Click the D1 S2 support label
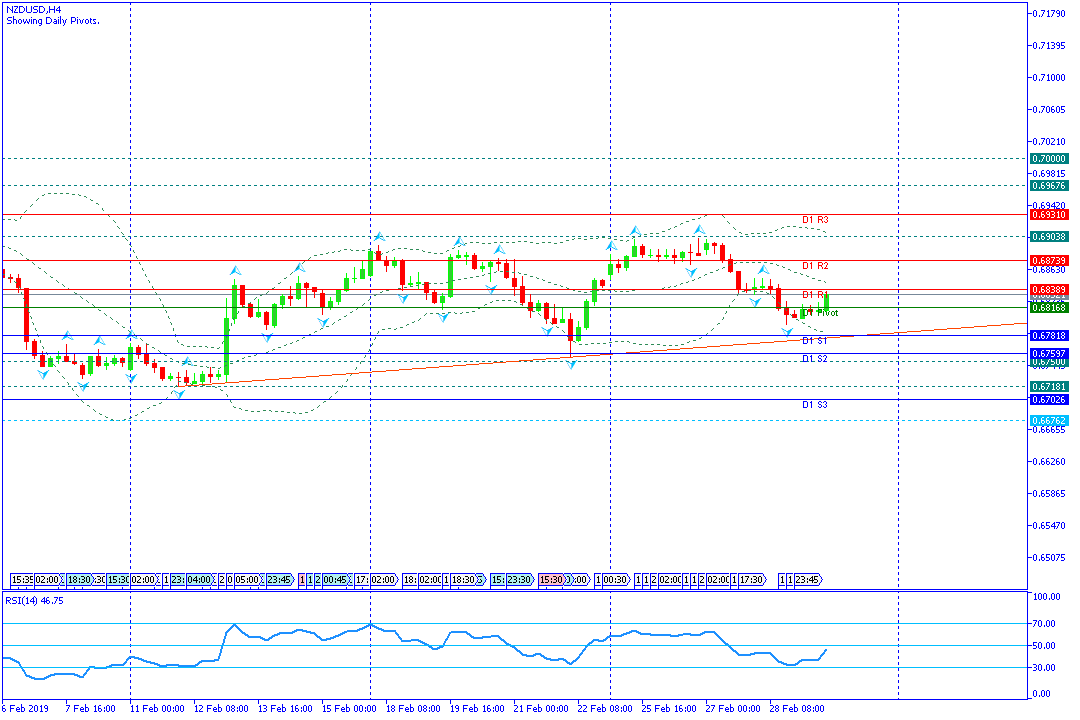Viewport: 1080px width, 720px height. (815, 358)
